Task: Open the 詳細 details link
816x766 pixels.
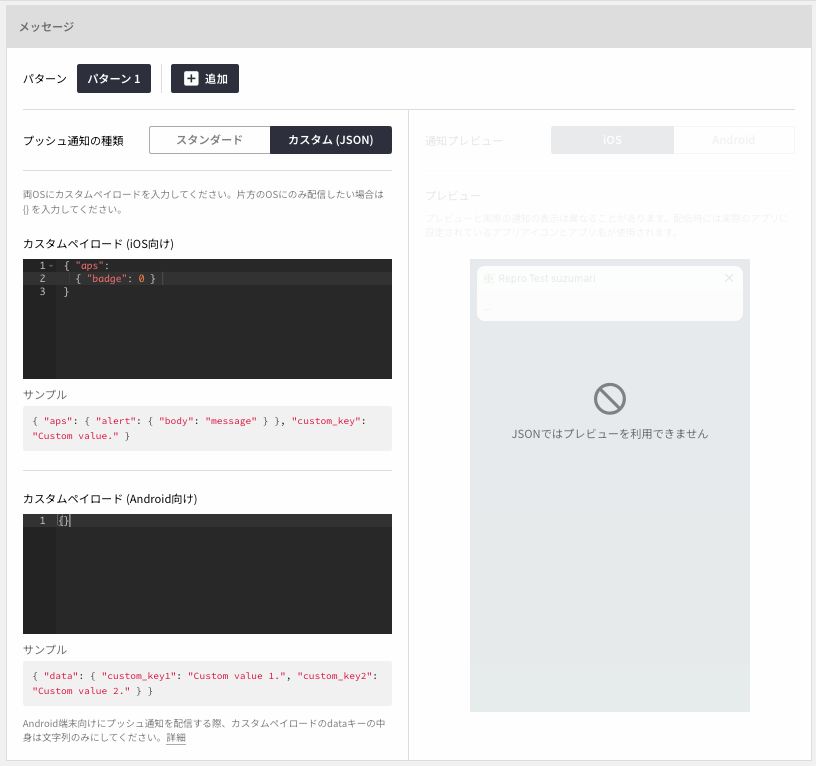Action: click(x=176, y=737)
